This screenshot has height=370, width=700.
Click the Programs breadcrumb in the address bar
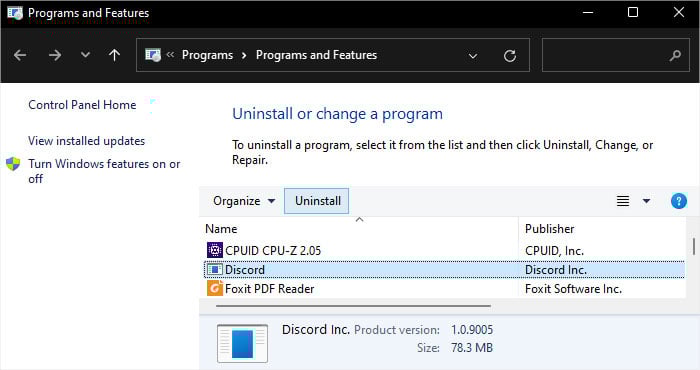click(208, 55)
